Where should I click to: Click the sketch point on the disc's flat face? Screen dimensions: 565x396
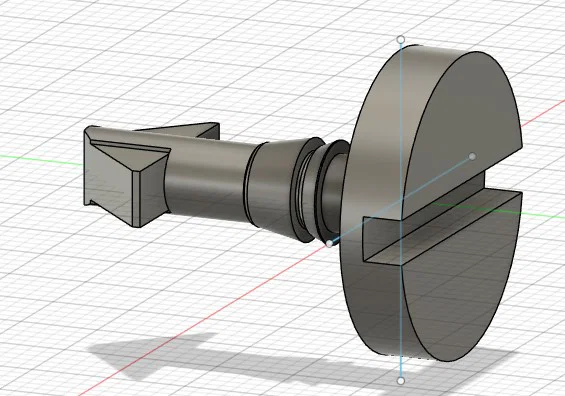[472, 156]
